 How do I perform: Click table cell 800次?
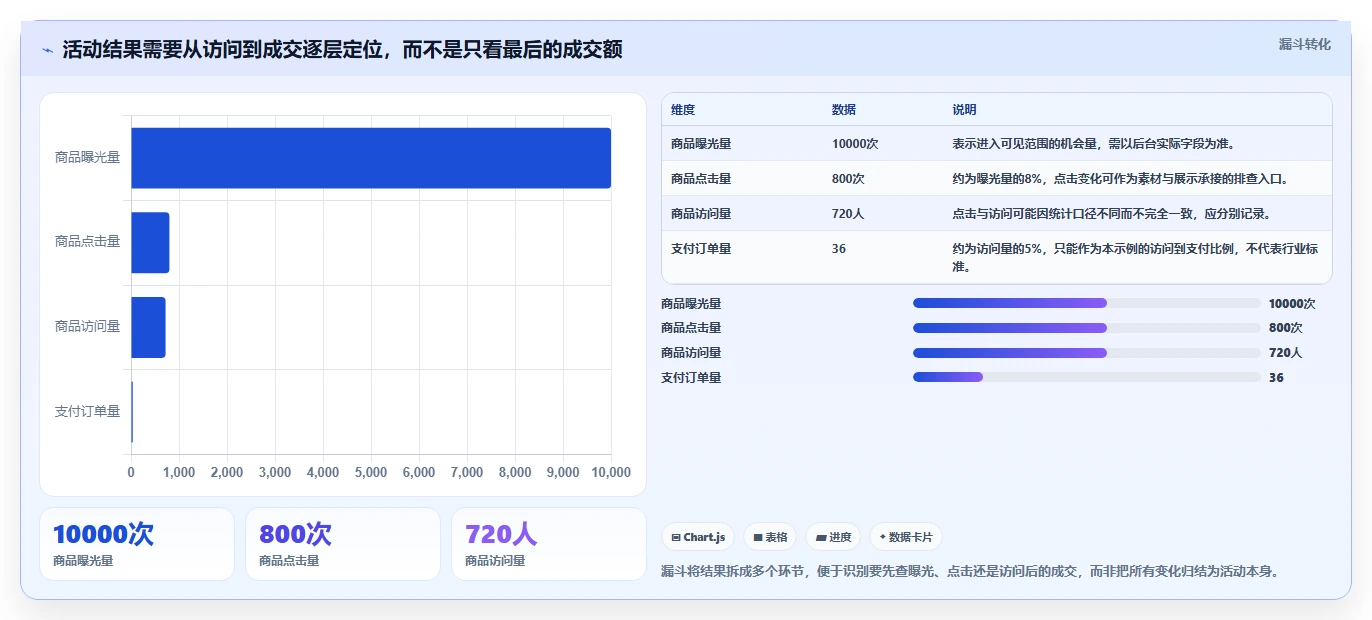tap(848, 179)
